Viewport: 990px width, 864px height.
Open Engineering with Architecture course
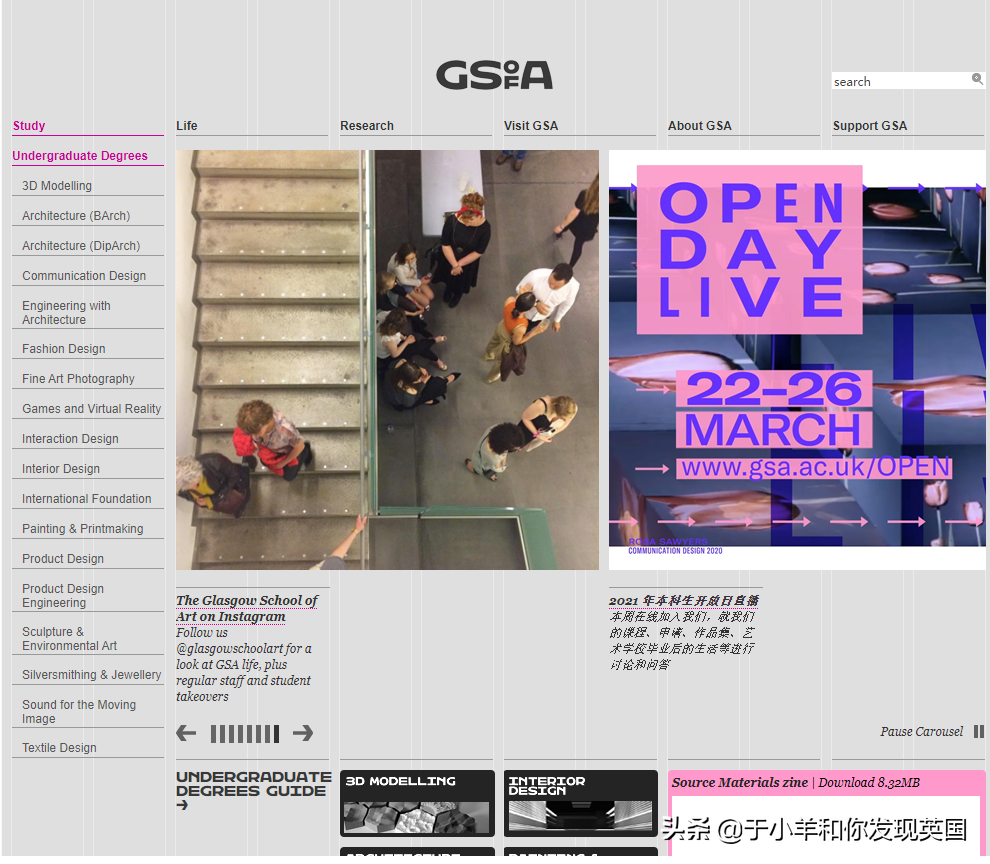coord(66,313)
